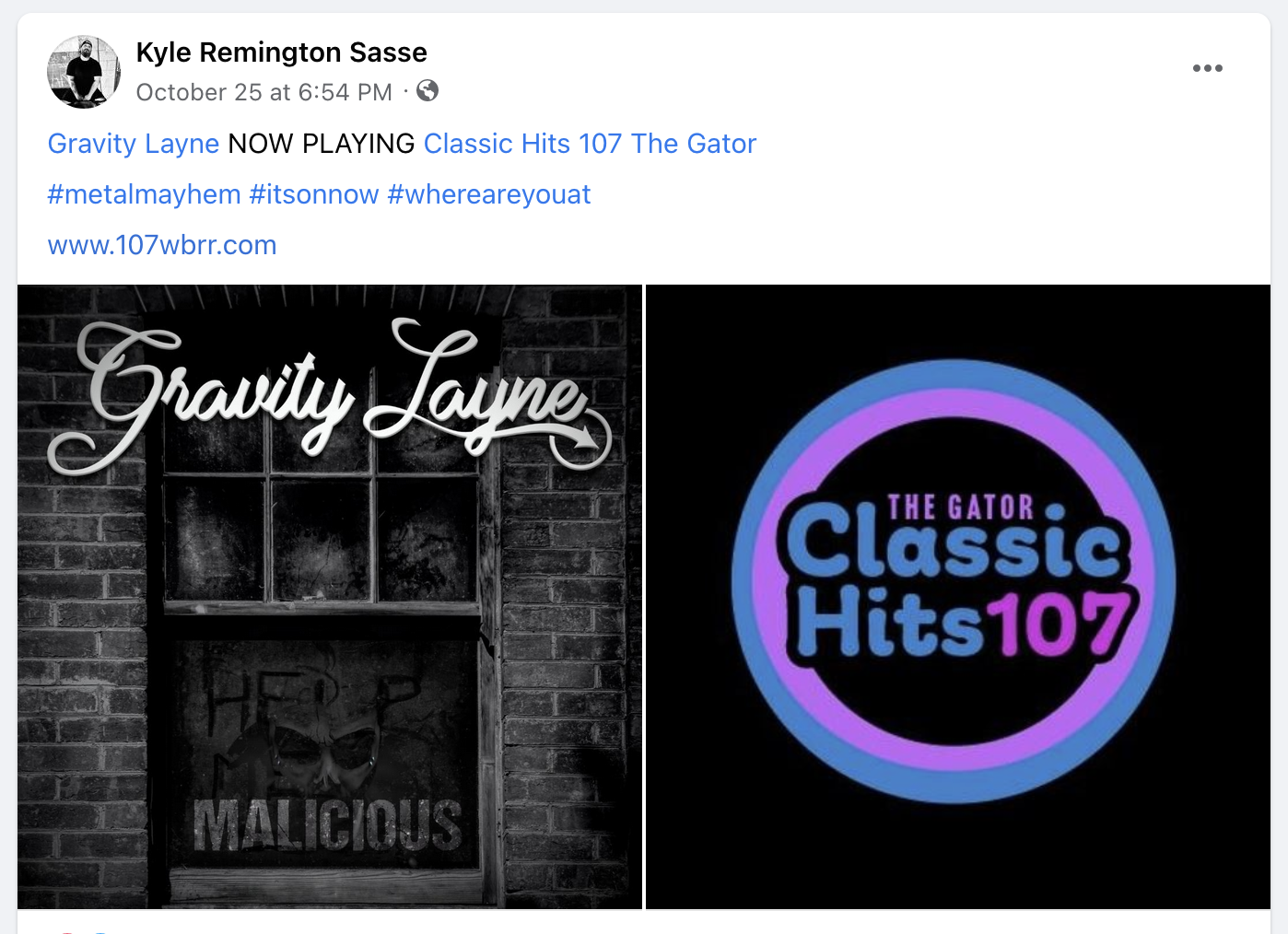1288x934 pixels.
Task: Open the #whereareyouat hashtag
Action: [x=489, y=194]
